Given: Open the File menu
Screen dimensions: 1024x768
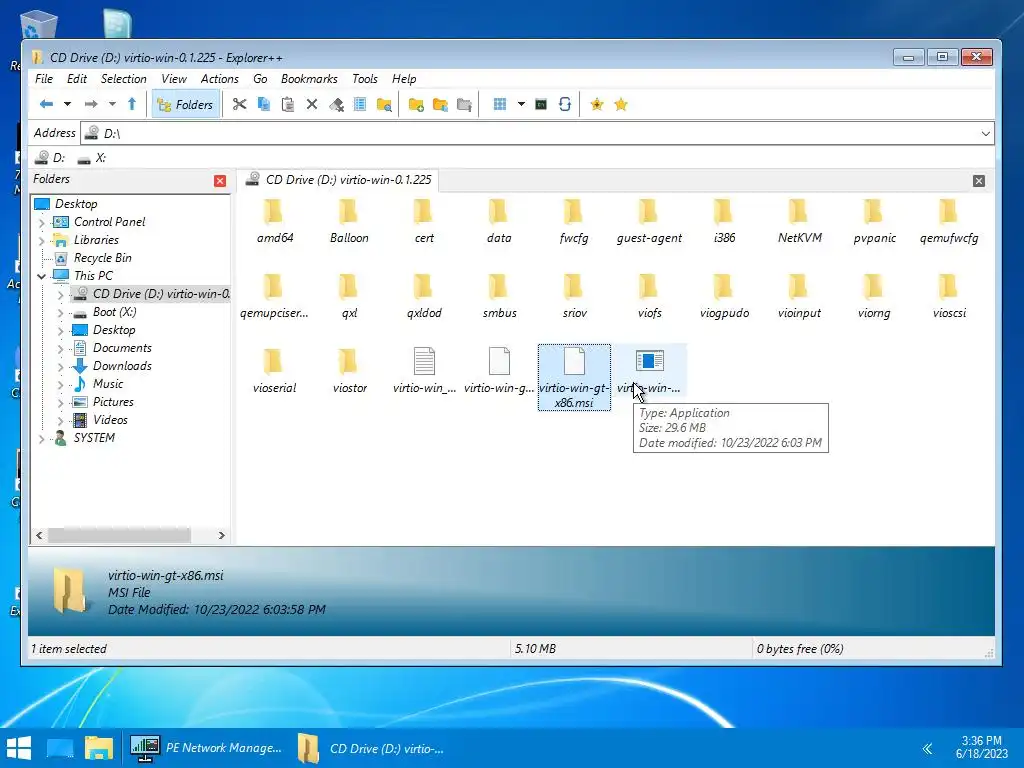Looking at the screenshot, I should point(44,79).
